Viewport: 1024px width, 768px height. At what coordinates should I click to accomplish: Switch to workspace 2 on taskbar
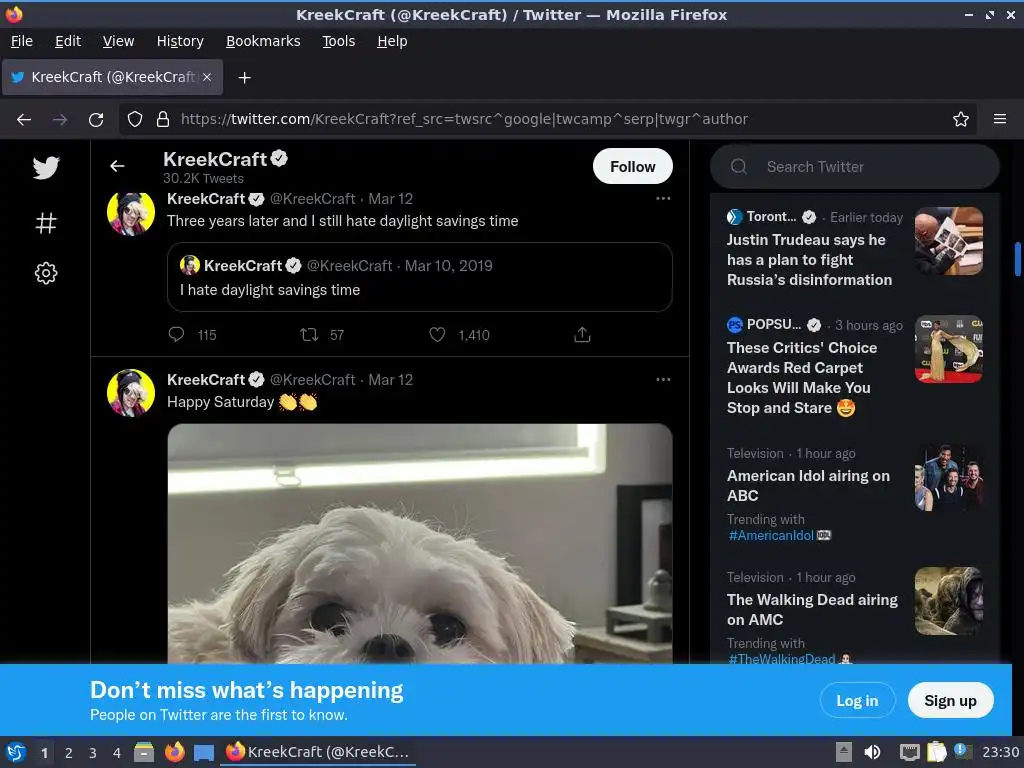(69, 753)
